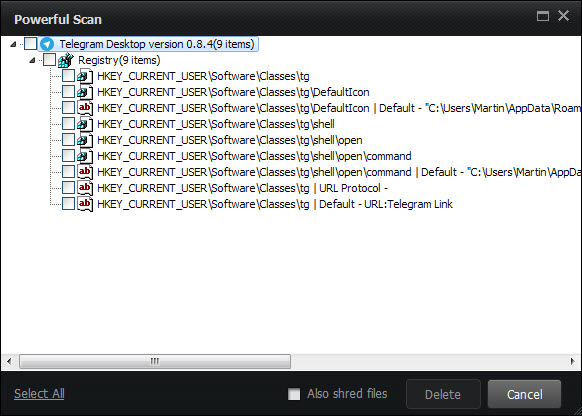Viewport: 582px width, 416px height.
Task: Check the Telegram Desktop version 0.8.4 checkbox
Action: point(30,44)
